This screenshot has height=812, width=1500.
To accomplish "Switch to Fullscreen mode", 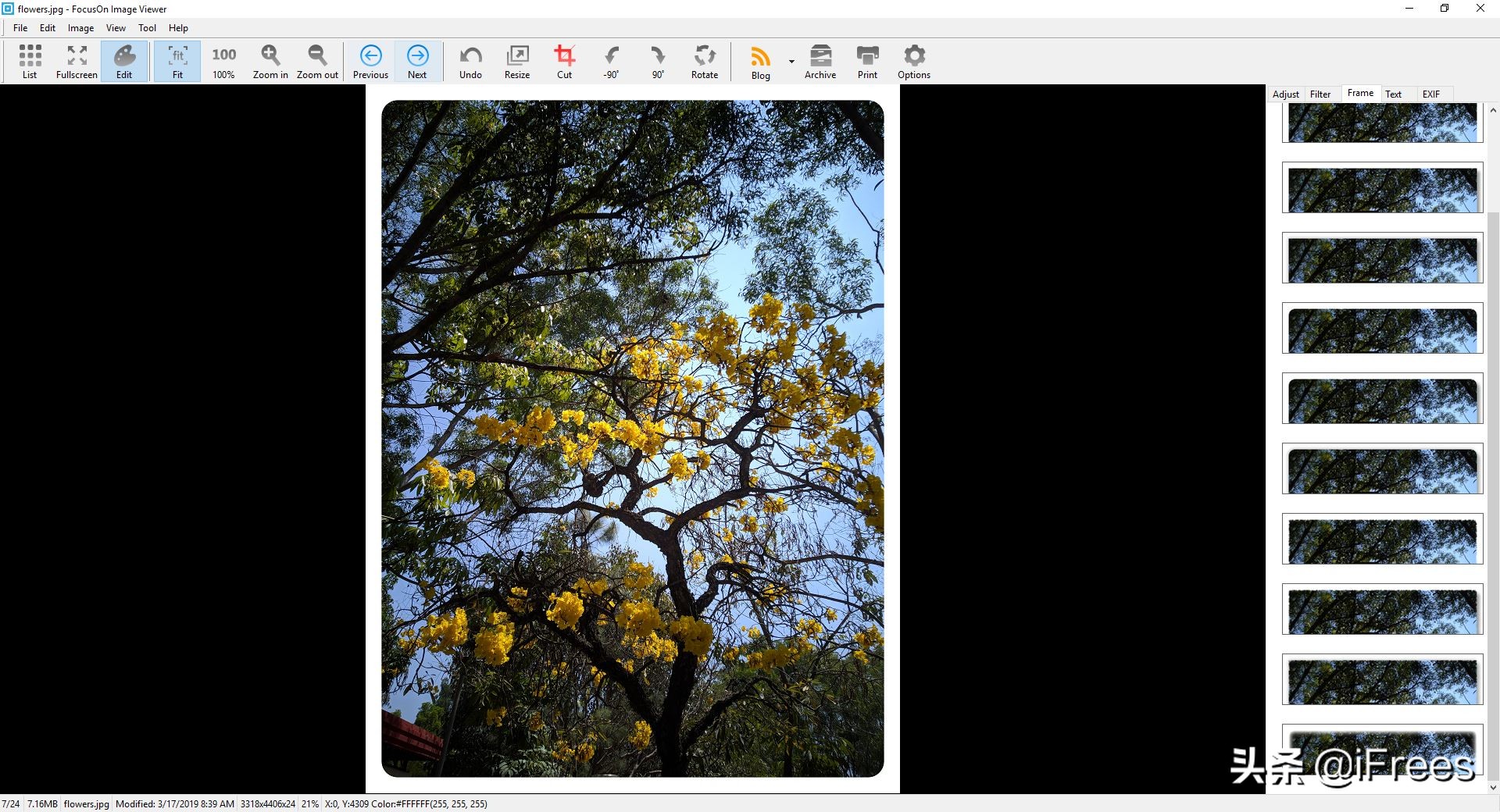I will (x=77, y=62).
